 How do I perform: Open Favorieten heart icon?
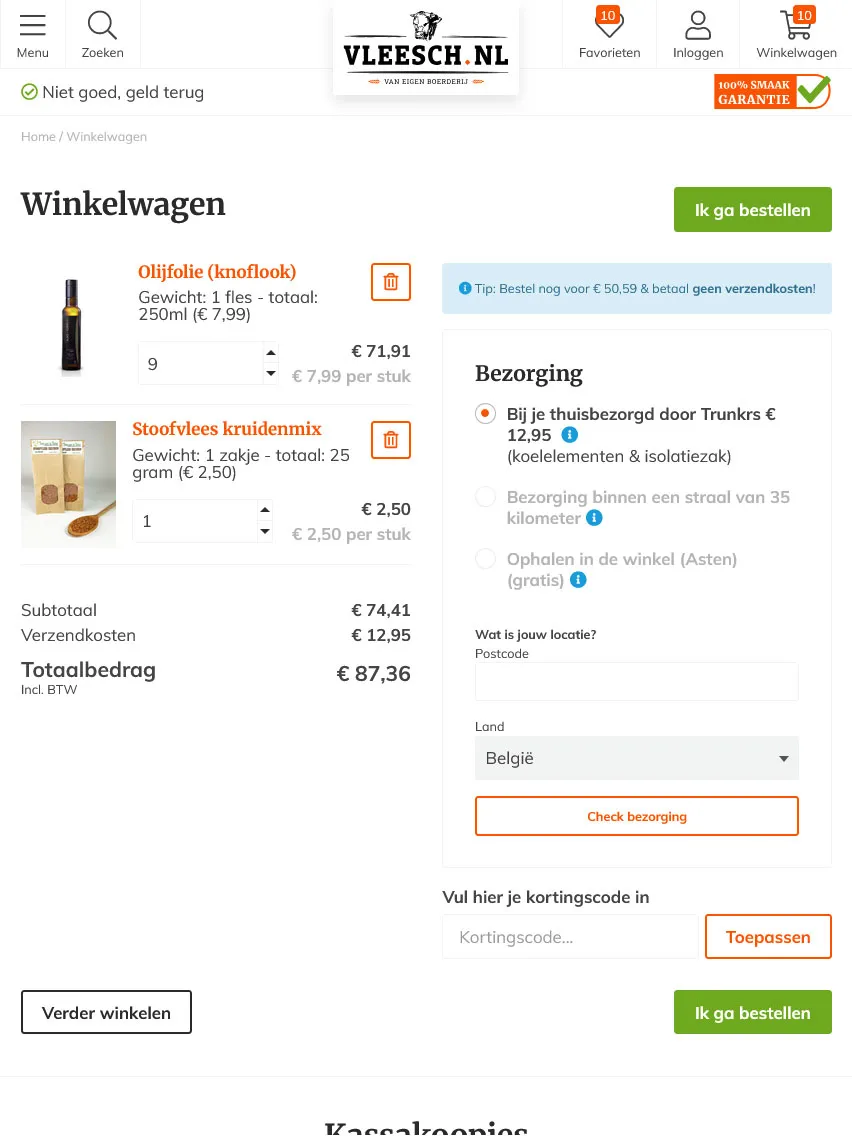click(609, 26)
